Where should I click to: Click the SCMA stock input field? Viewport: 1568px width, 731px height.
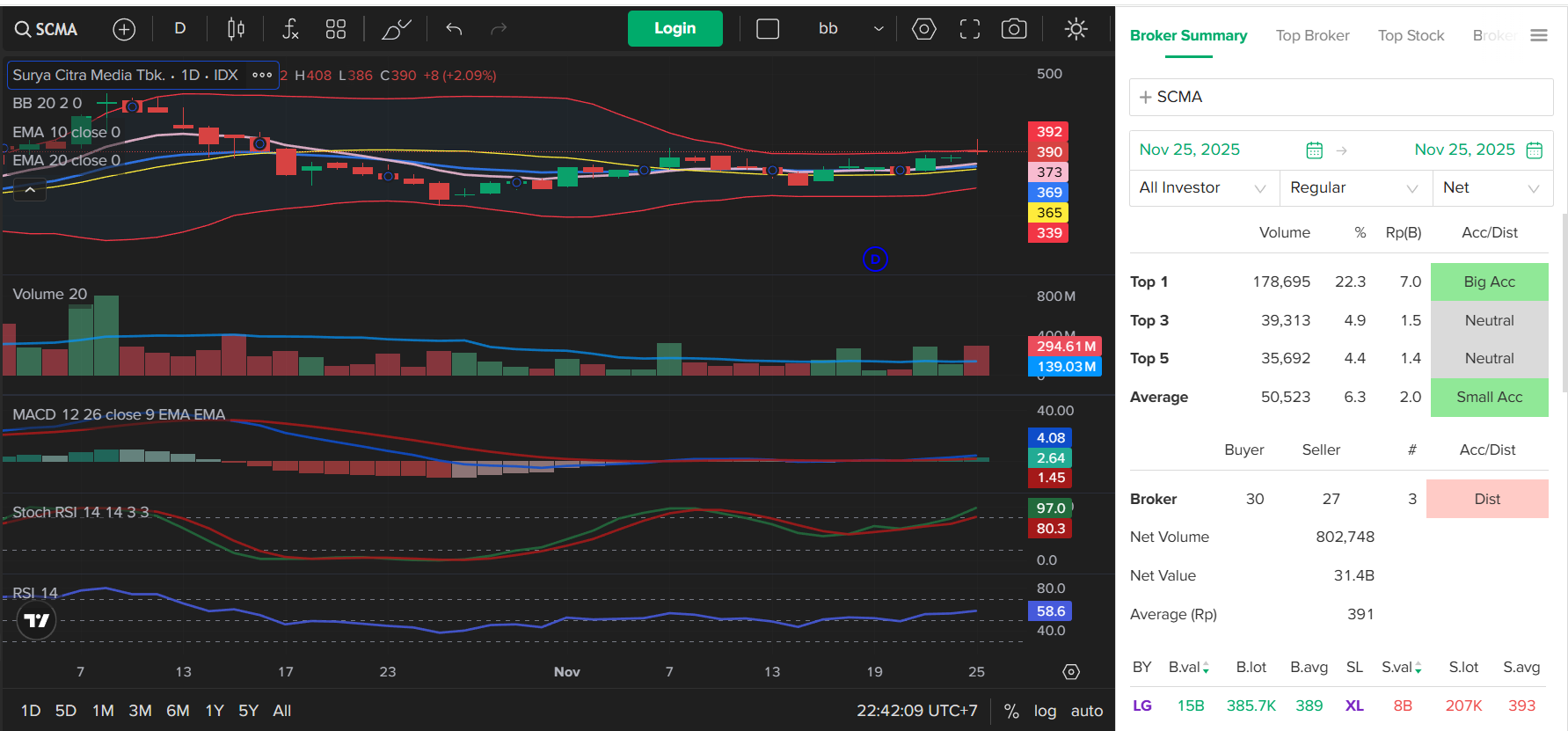tap(1341, 97)
